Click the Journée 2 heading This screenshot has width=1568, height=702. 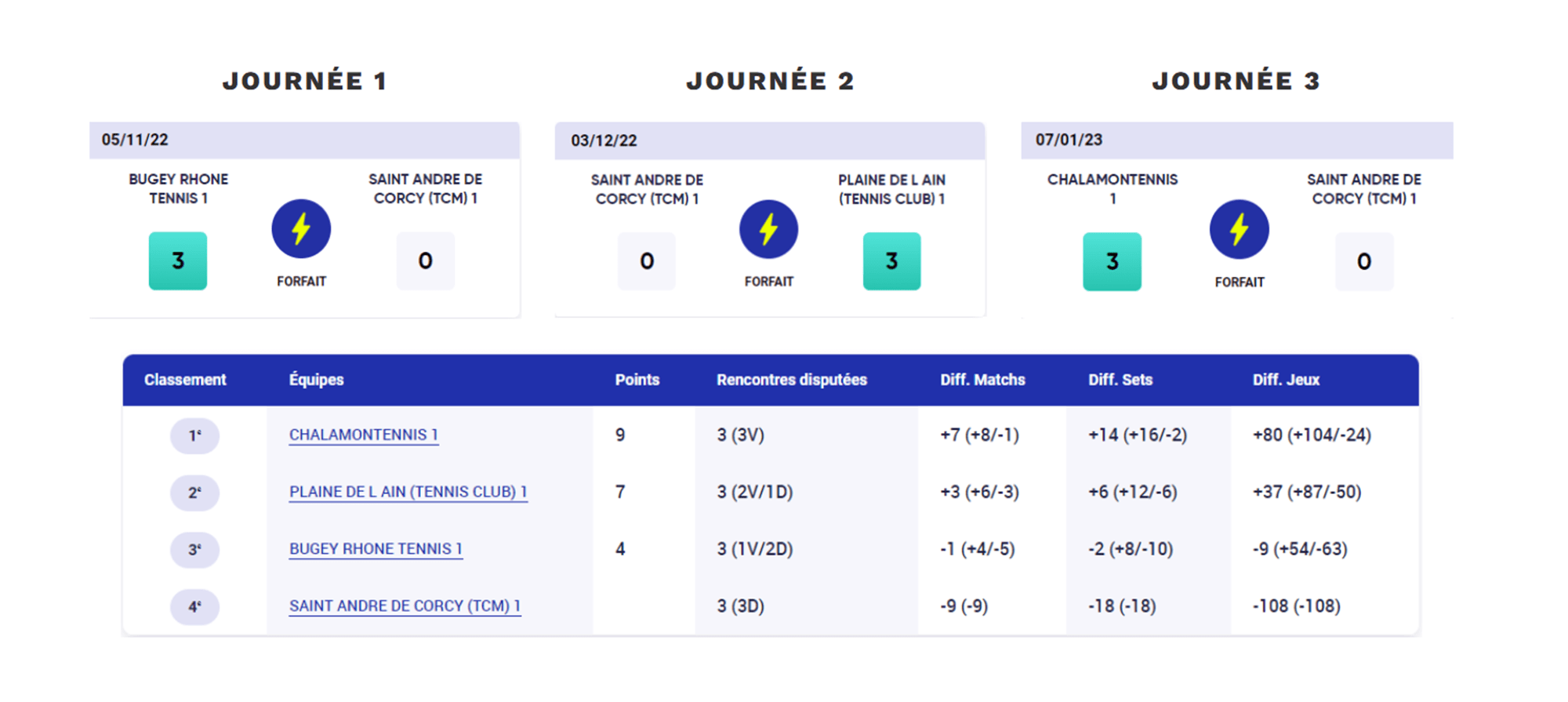[x=770, y=81]
